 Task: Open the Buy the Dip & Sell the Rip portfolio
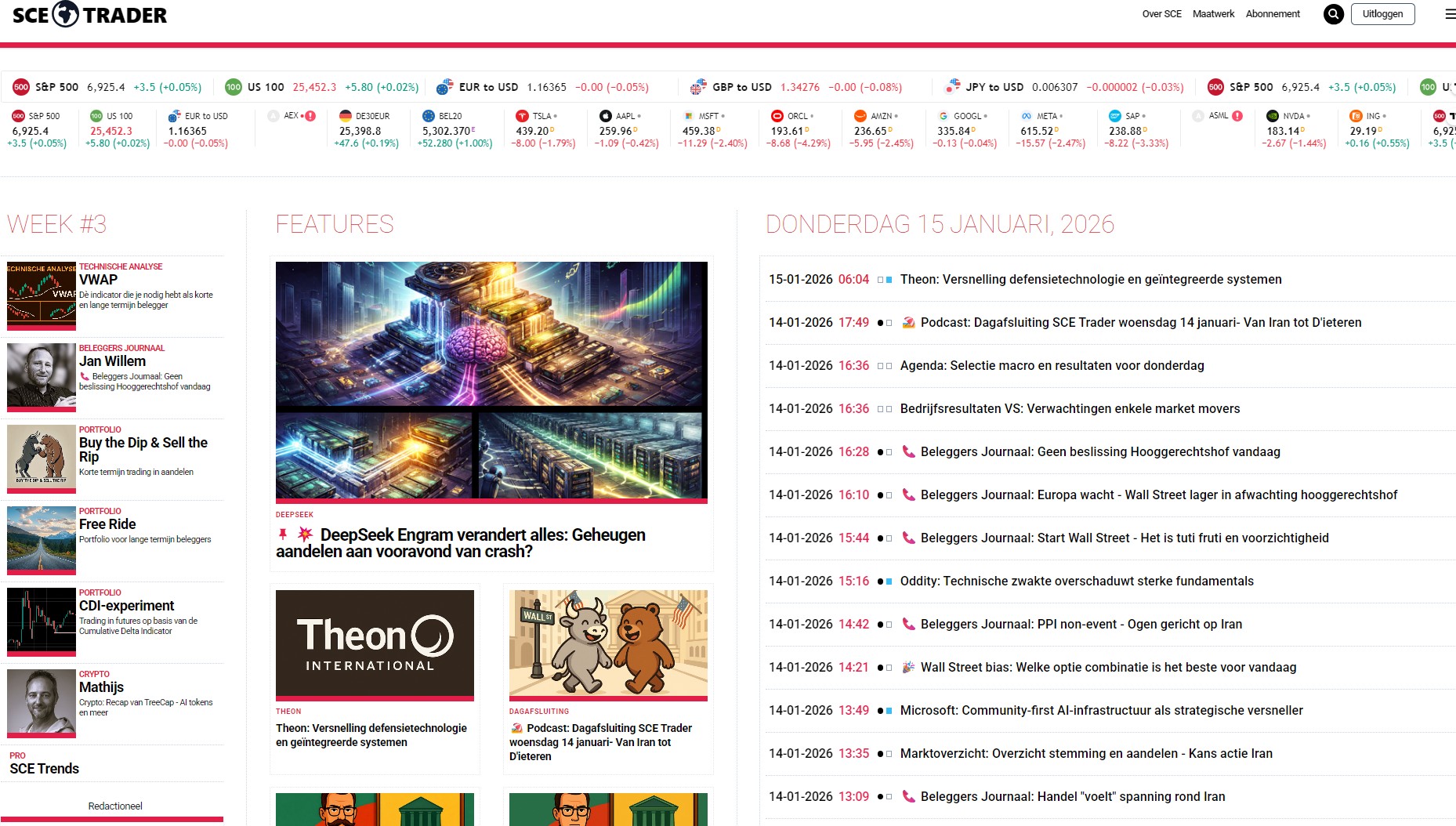(143, 450)
